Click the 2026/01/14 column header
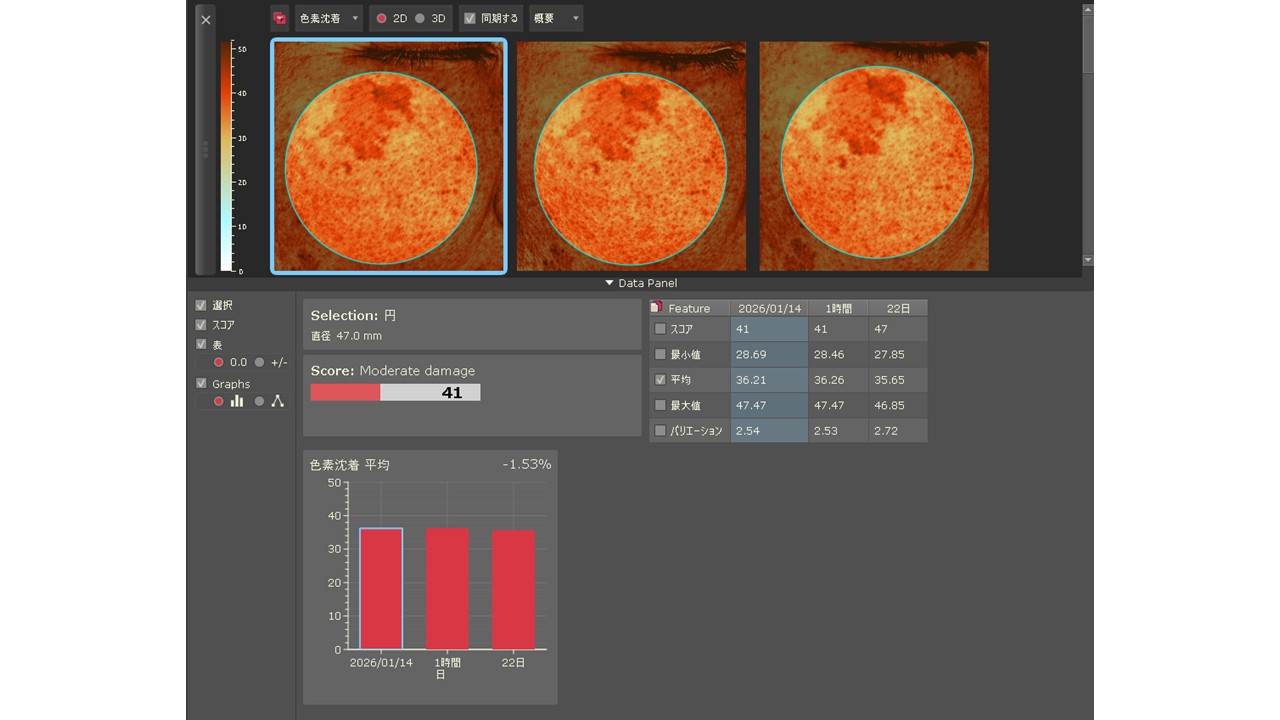 [x=769, y=309]
